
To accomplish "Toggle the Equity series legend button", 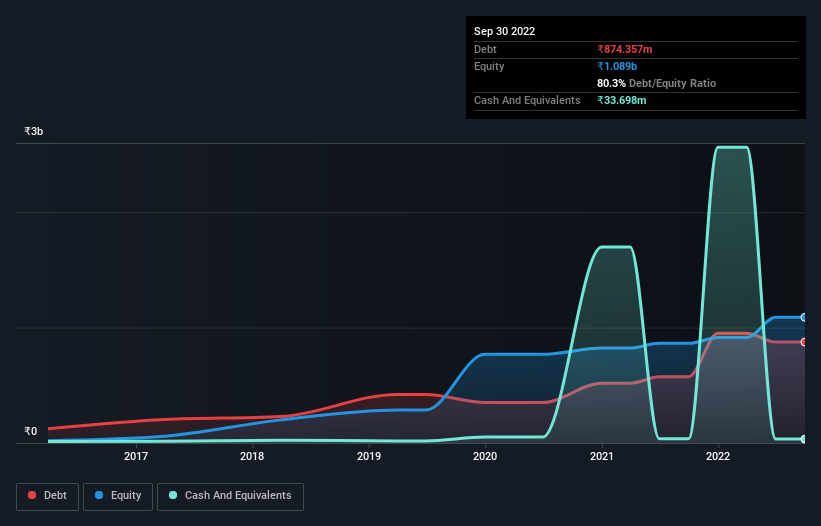I will (118, 496).
